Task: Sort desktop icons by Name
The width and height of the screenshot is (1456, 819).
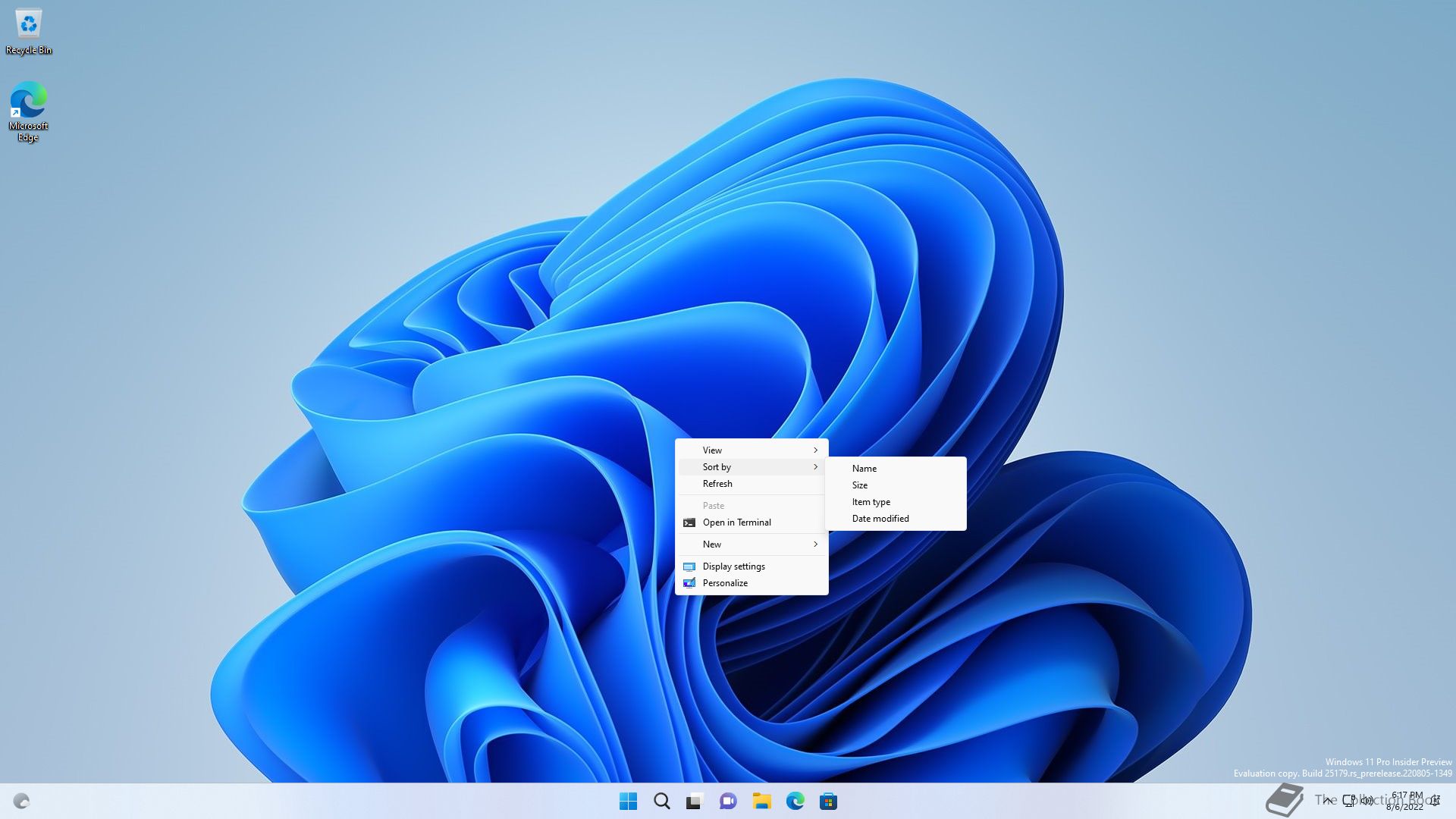Action: click(864, 468)
